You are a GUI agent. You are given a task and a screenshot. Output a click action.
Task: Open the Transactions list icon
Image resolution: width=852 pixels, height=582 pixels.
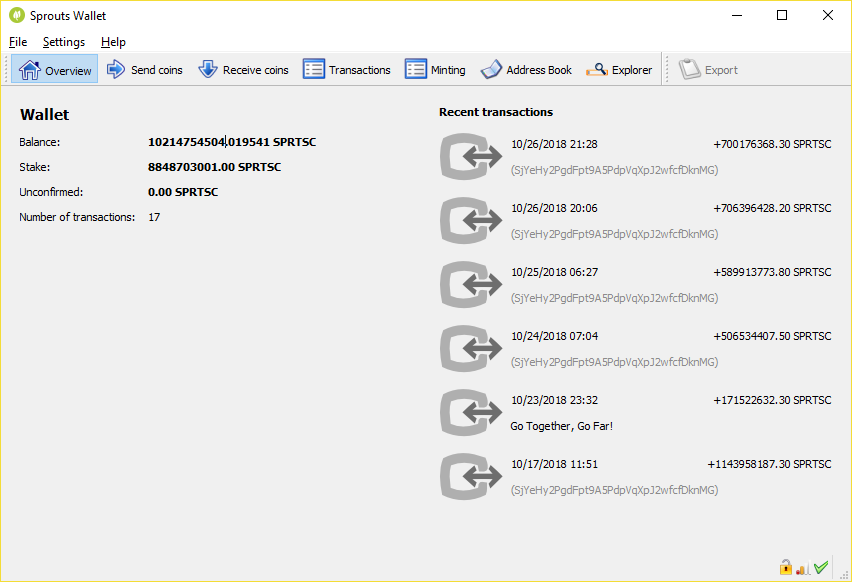pyautogui.click(x=314, y=70)
